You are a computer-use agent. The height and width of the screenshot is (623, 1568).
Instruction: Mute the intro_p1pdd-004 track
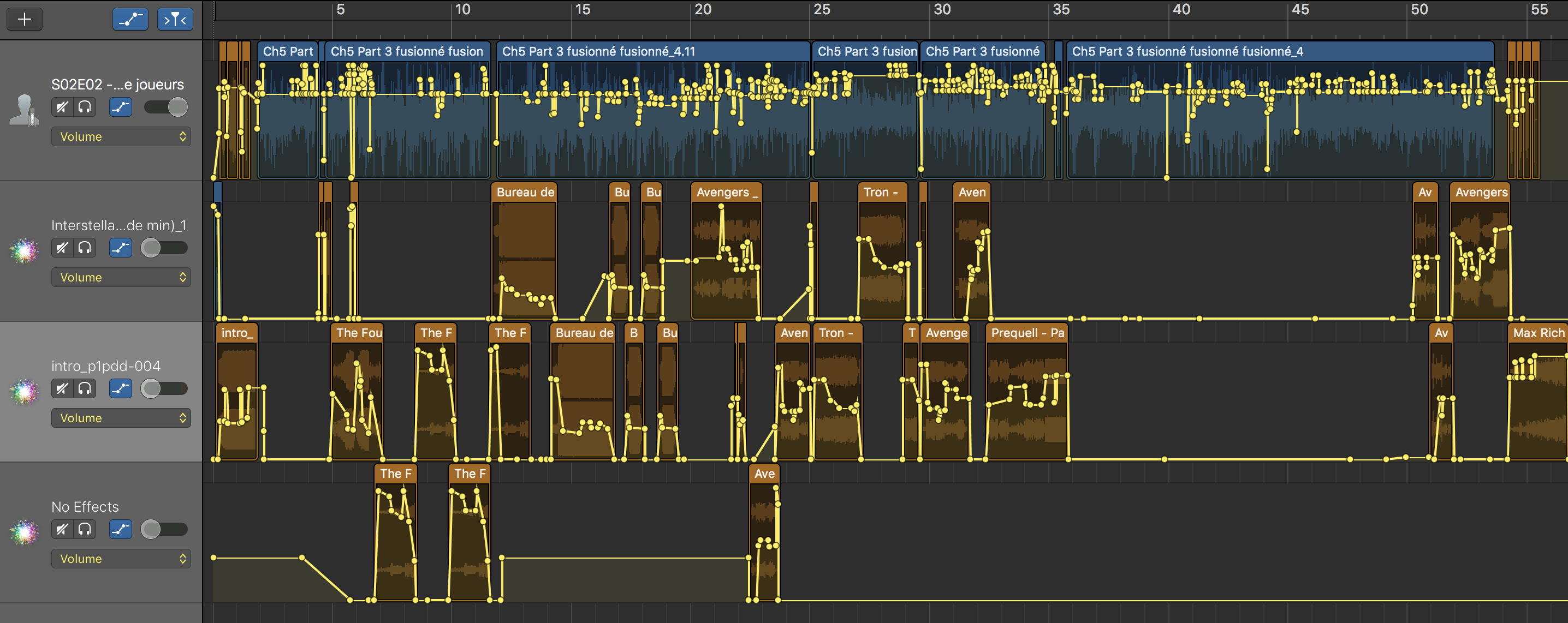click(62, 388)
